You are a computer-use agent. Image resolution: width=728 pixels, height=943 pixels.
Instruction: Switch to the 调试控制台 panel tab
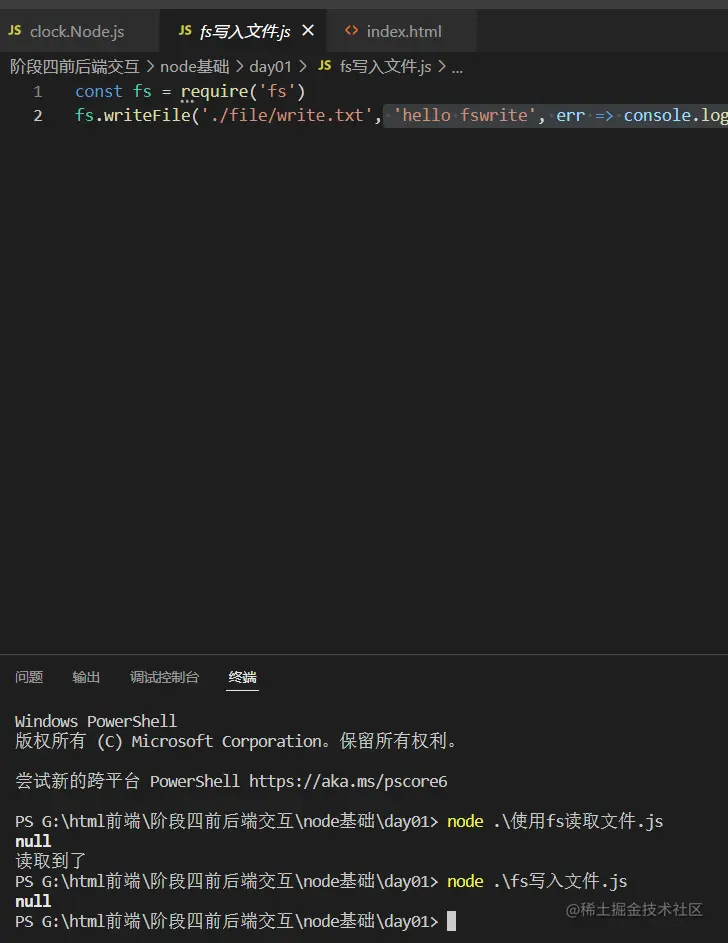click(x=164, y=677)
